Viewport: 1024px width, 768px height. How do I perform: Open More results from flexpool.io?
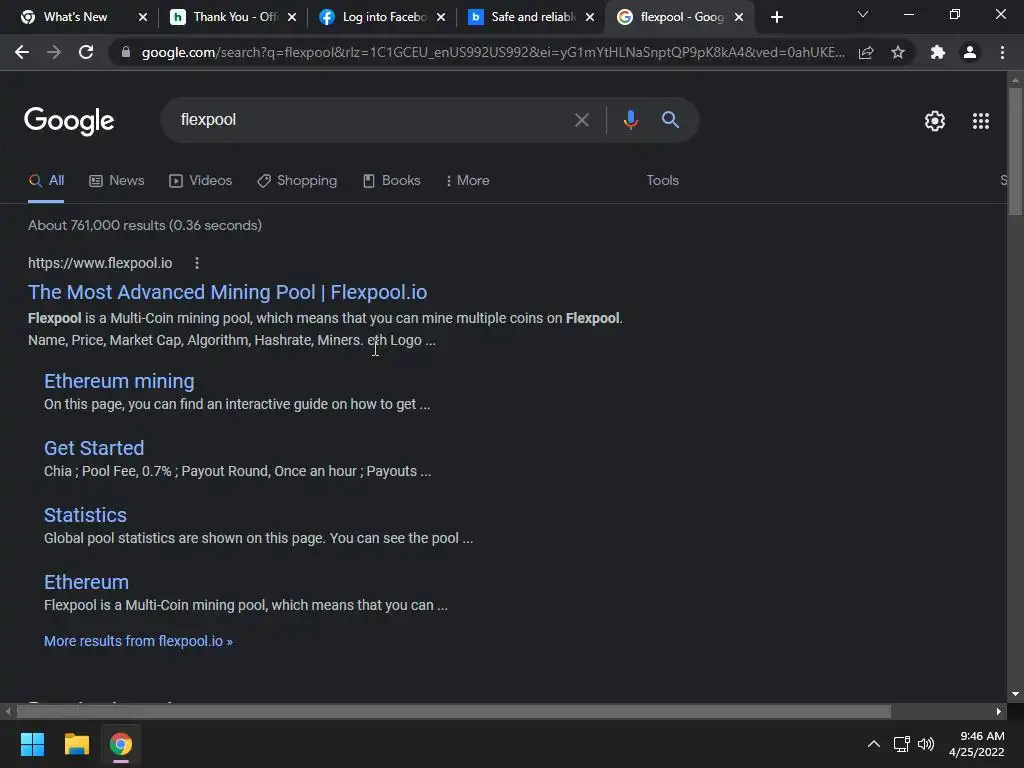click(138, 641)
